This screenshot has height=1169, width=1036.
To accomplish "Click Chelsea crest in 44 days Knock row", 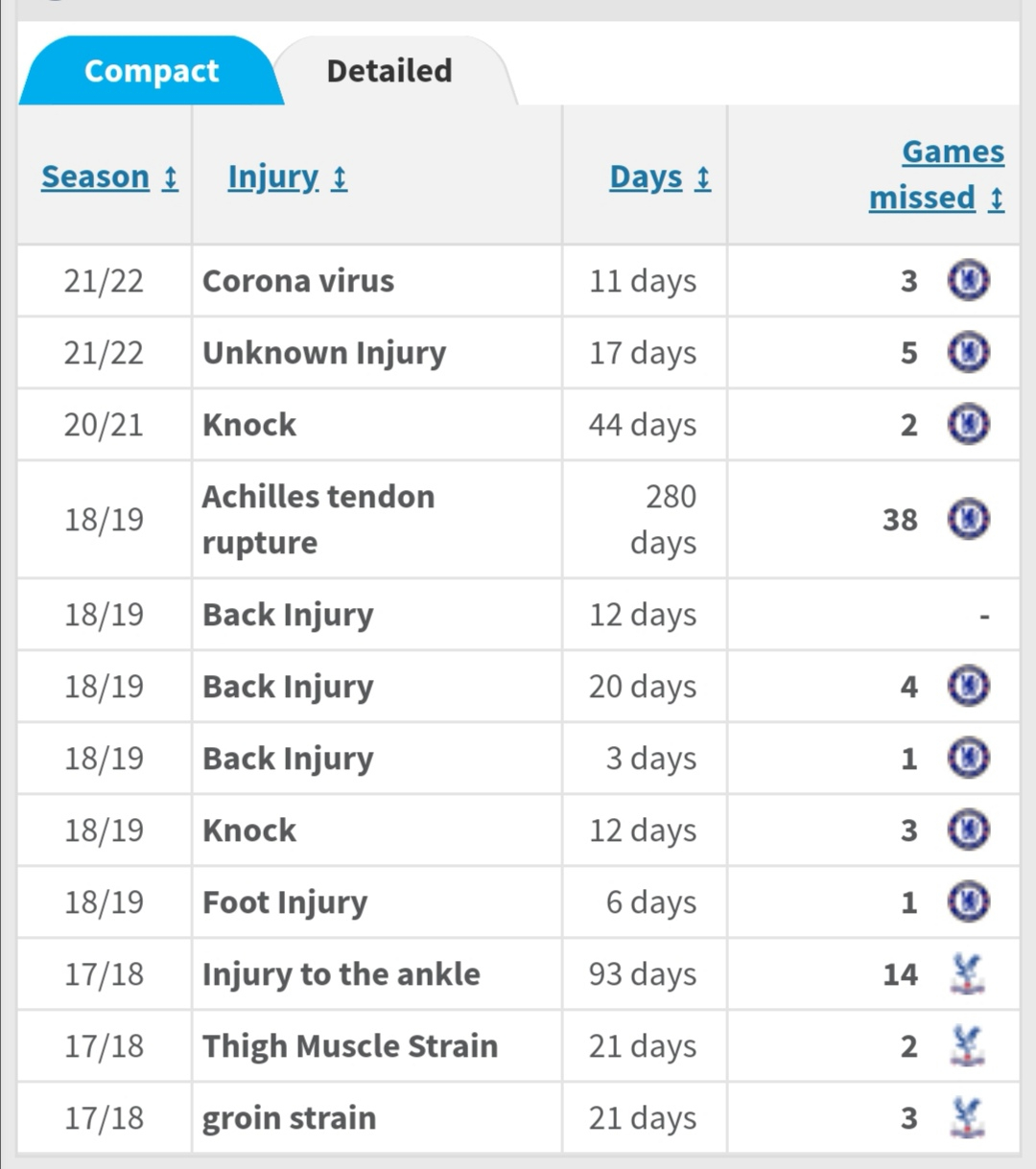I will tap(969, 425).
